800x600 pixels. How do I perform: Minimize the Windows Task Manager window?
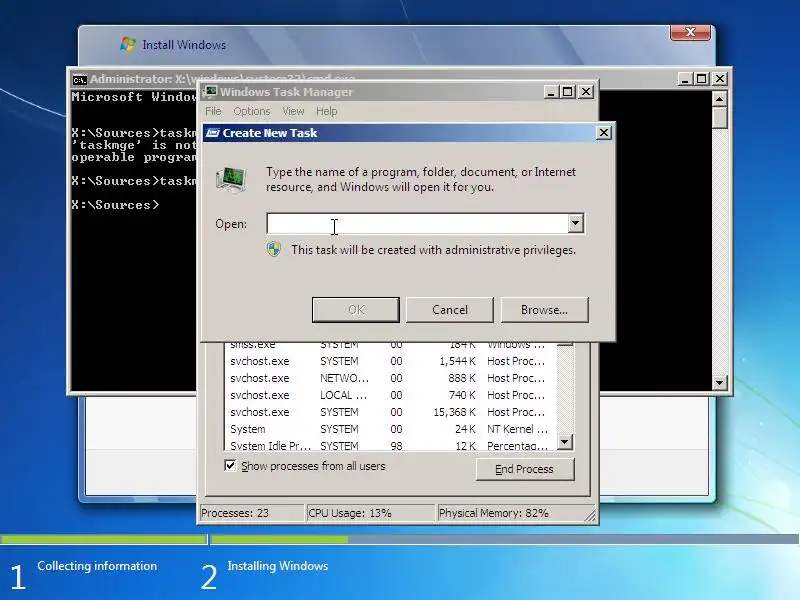[x=550, y=92]
